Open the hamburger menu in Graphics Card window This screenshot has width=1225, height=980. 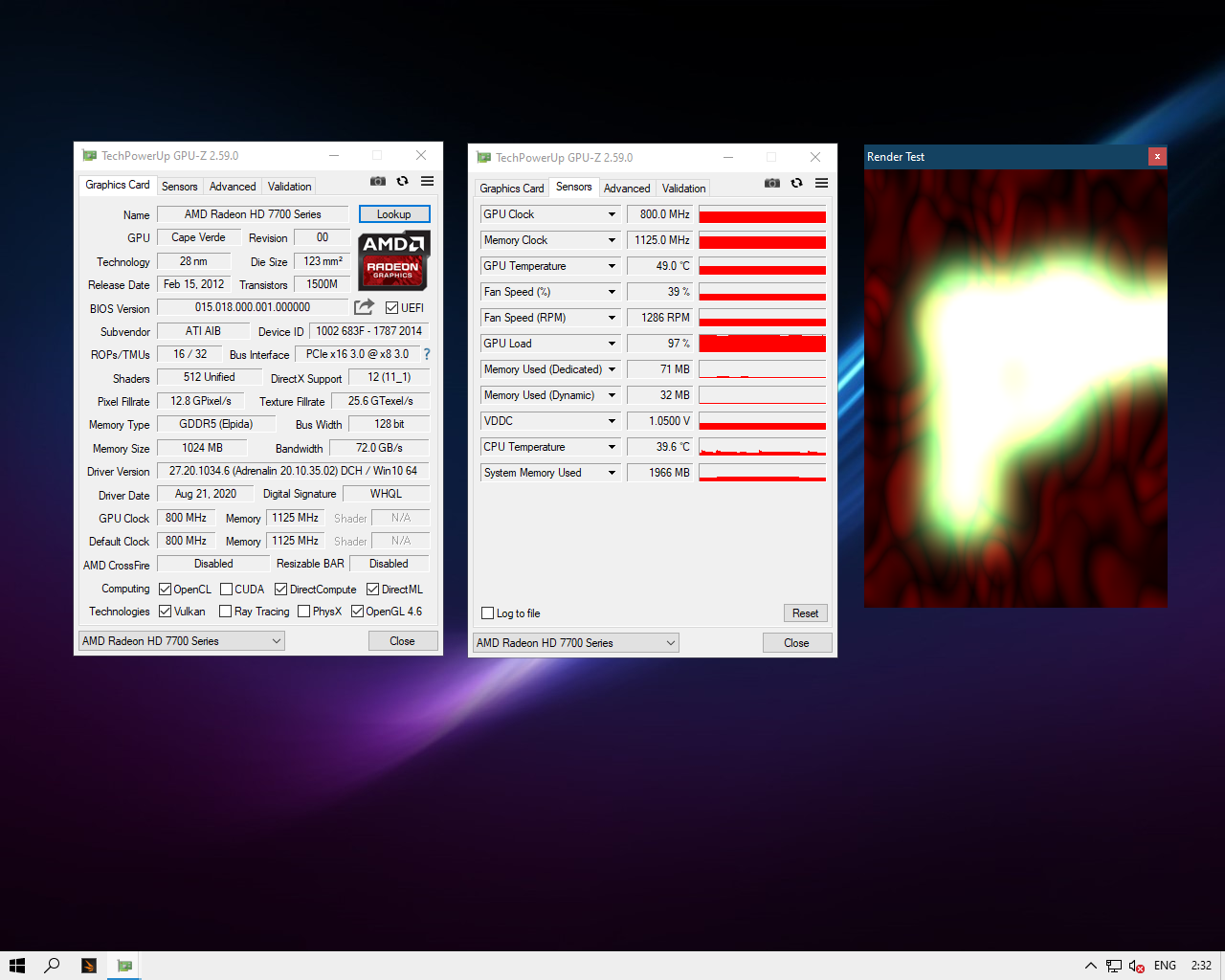click(x=428, y=181)
